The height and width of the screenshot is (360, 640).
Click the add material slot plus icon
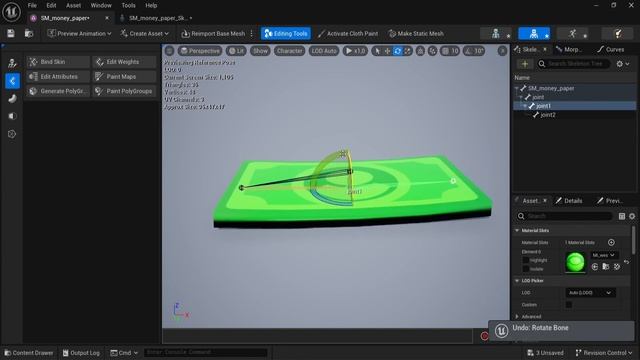pos(611,242)
